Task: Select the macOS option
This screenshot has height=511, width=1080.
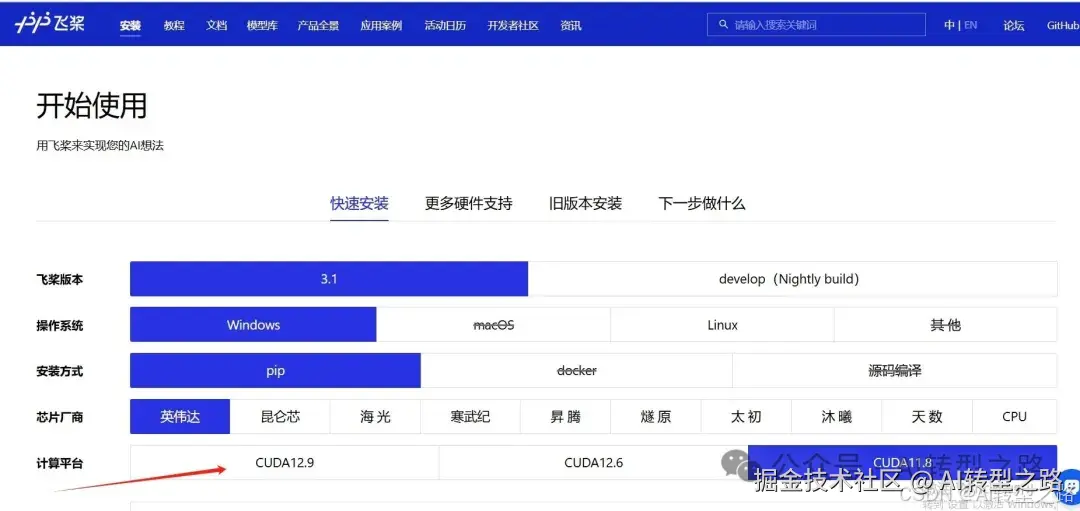Action: click(494, 325)
